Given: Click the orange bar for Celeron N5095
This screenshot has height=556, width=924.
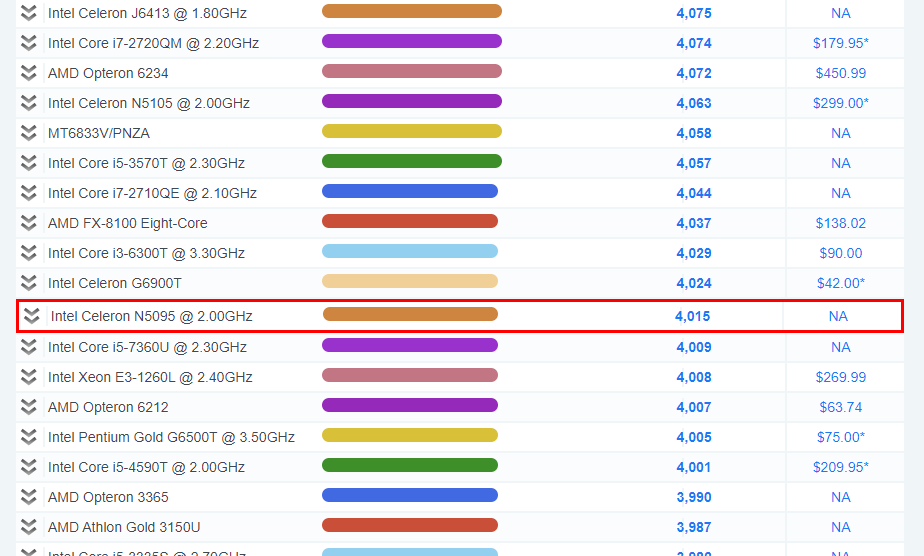Looking at the screenshot, I should click(x=410, y=315).
